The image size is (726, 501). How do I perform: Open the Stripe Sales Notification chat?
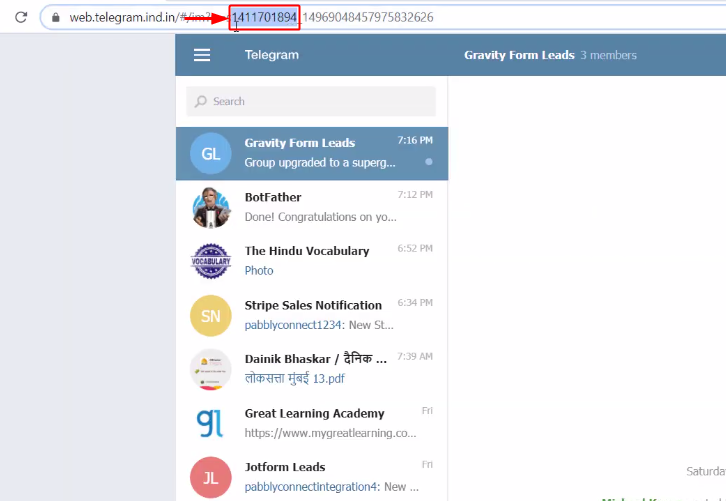[312, 316]
